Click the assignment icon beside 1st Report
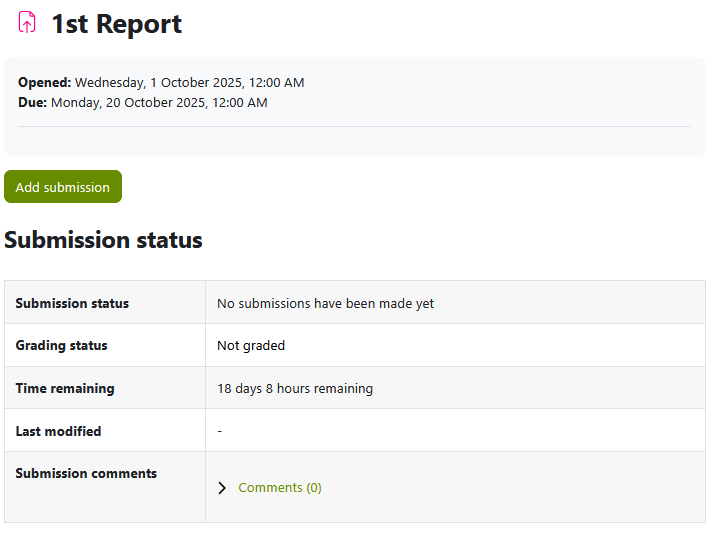710x533 pixels. [x=27, y=23]
